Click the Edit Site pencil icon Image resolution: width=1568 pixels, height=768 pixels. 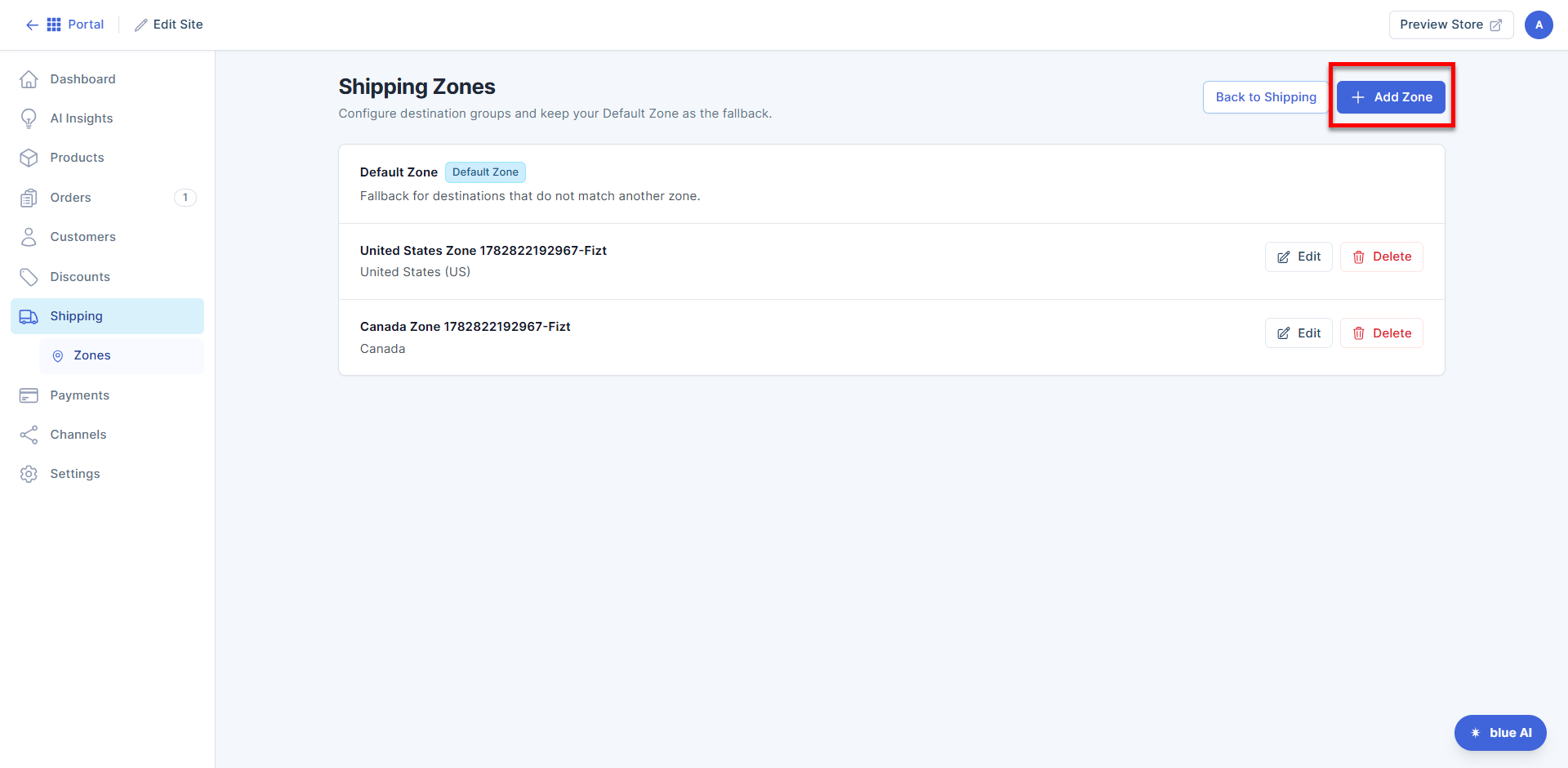coord(141,25)
